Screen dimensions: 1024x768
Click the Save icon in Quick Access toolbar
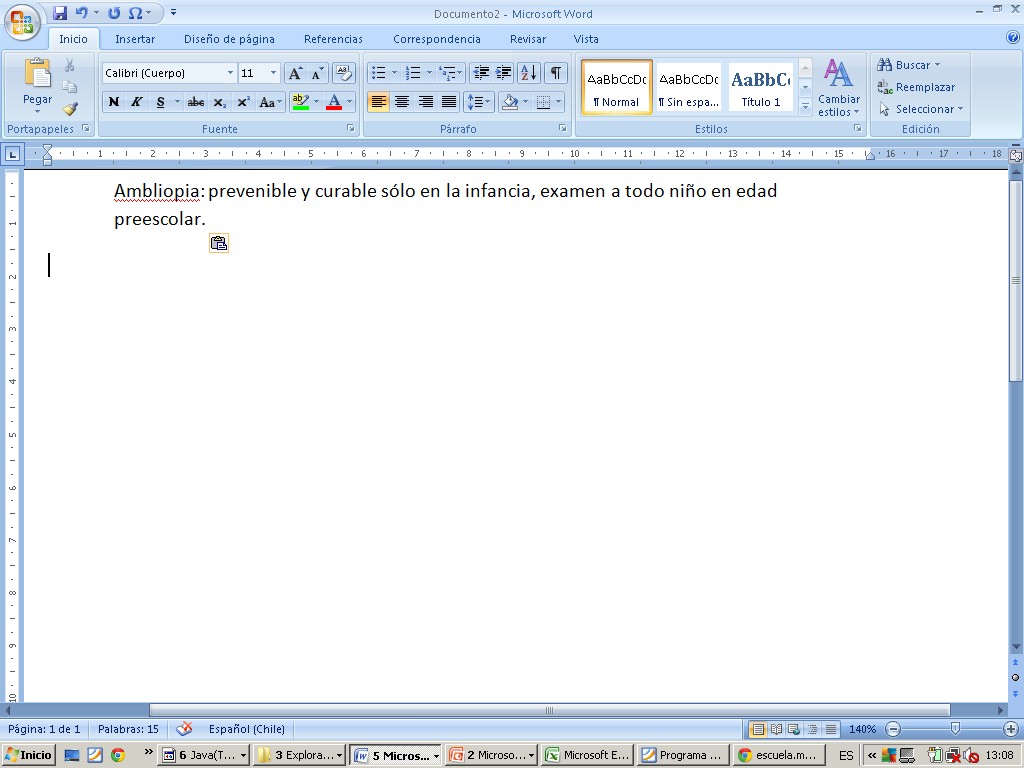(60, 13)
